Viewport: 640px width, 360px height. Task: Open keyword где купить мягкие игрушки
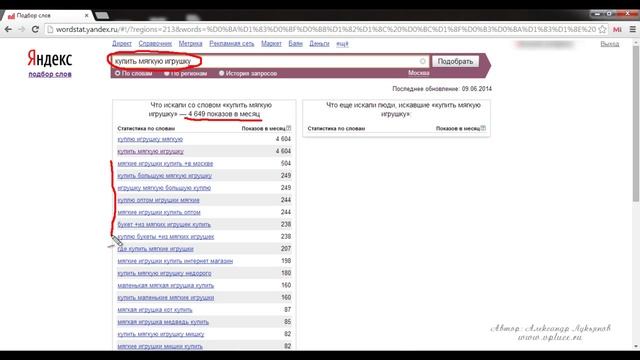(156, 249)
